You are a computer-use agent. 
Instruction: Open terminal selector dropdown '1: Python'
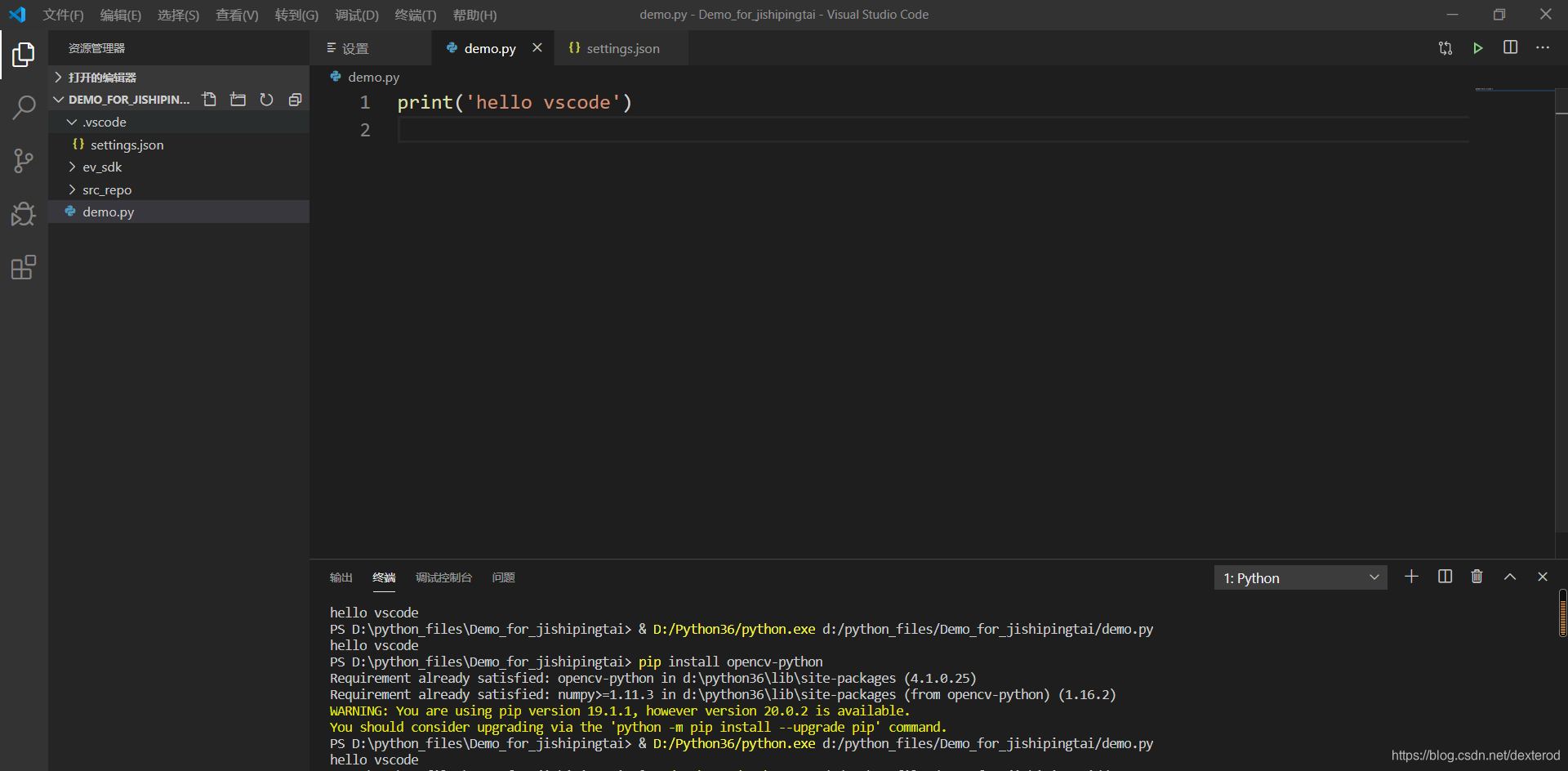(x=1300, y=577)
